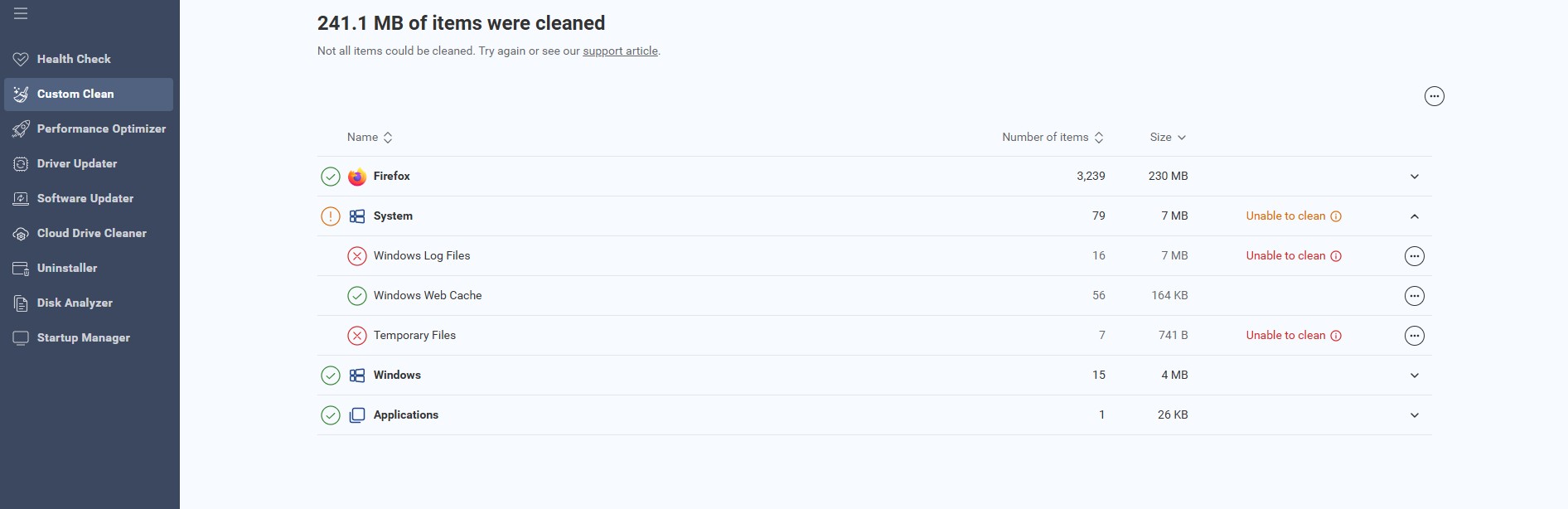Go to Startup Manager
Screen dimensions: 1568x509
[83, 337]
